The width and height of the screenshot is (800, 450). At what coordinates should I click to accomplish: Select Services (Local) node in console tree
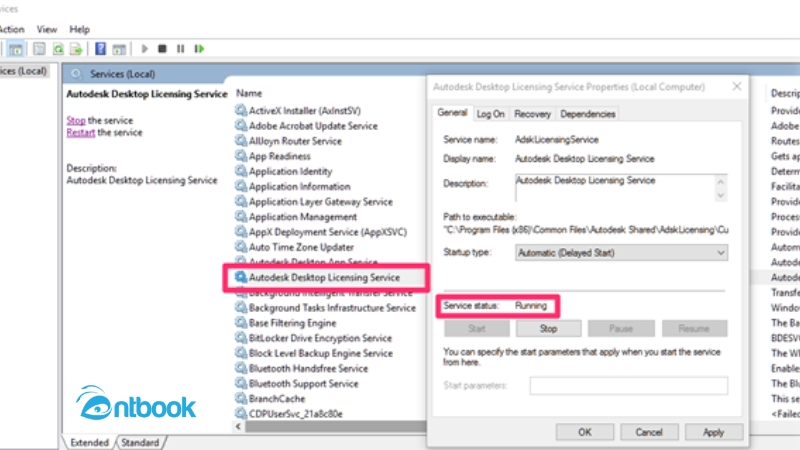tap(23, 71)
